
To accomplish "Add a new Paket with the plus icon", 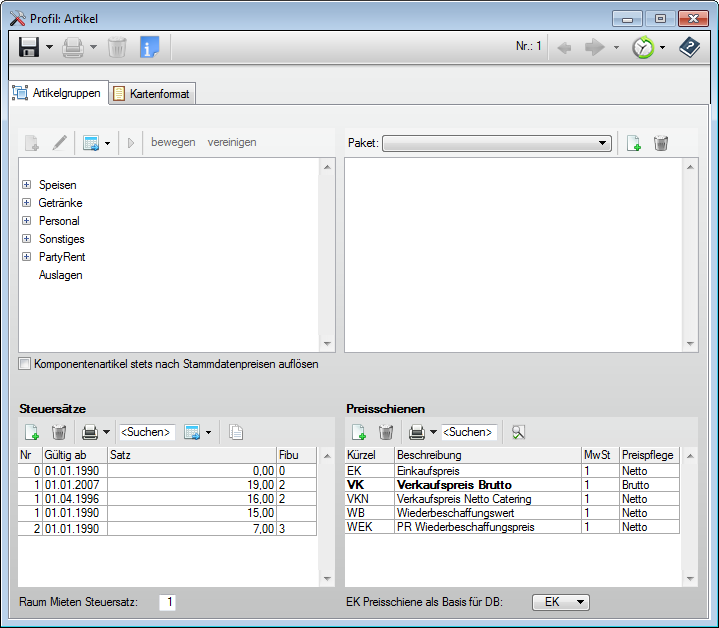I will point(633,143).
